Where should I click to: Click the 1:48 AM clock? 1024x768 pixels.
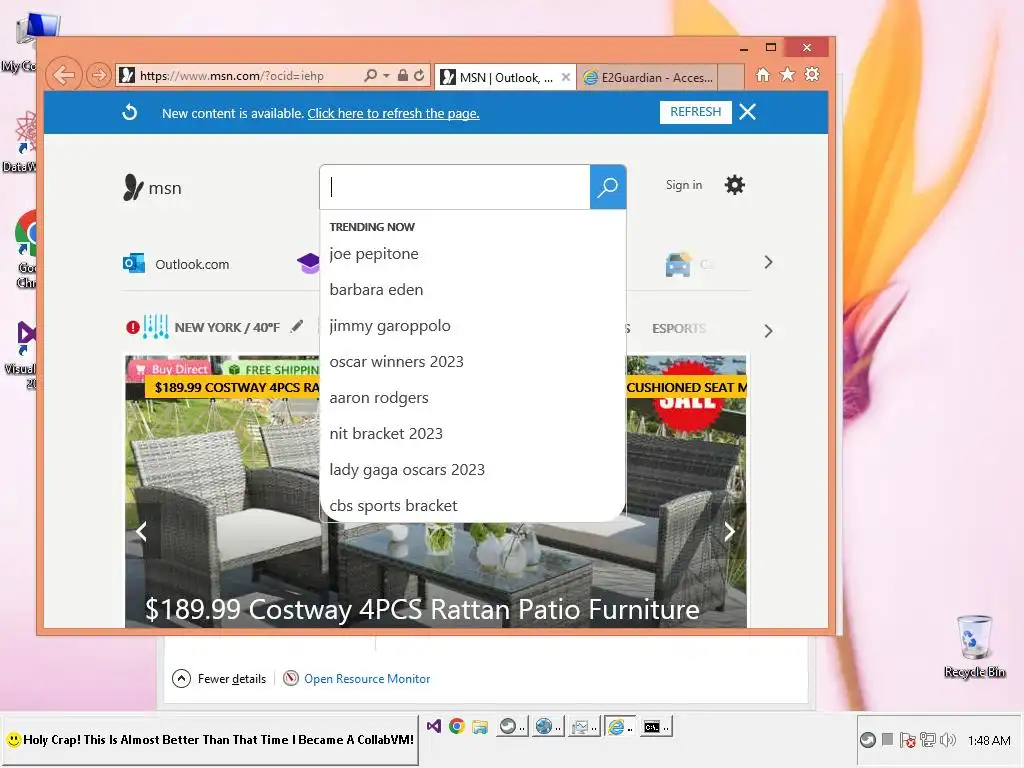[x=989, y=740]
